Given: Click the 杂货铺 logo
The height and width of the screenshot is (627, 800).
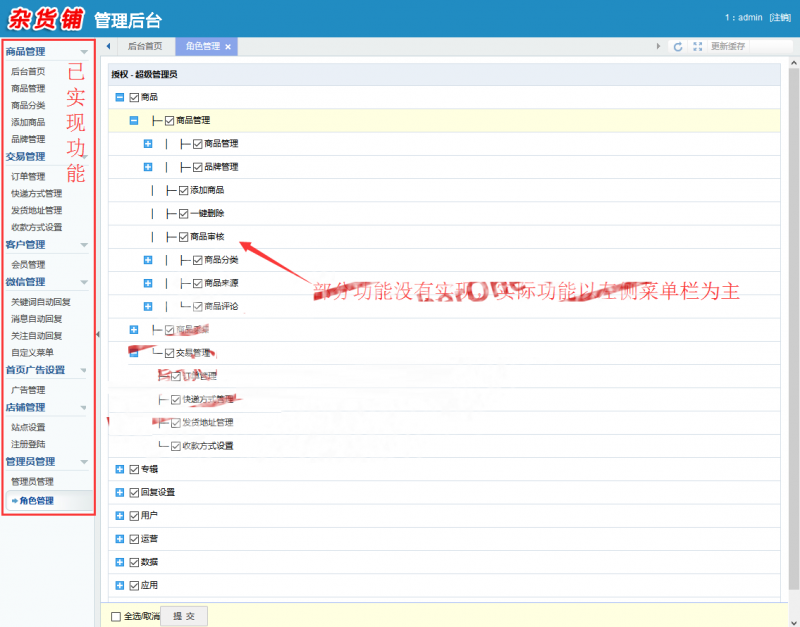Looking at the screenshot, I should (45, 19).
